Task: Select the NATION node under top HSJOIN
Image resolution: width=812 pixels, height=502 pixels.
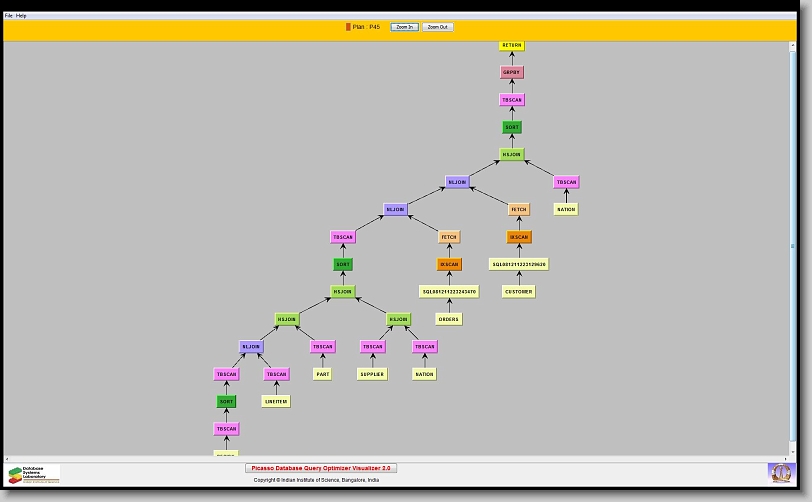Action: (x=566, y=210)
